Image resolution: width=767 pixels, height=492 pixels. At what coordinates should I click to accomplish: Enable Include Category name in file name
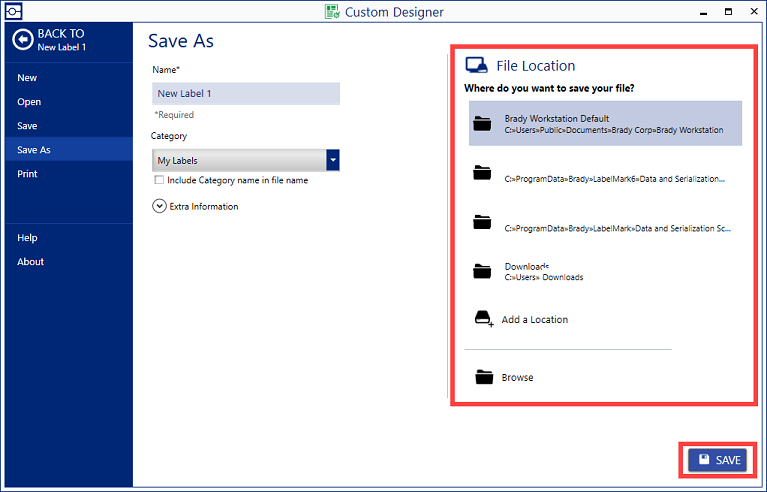159,179
